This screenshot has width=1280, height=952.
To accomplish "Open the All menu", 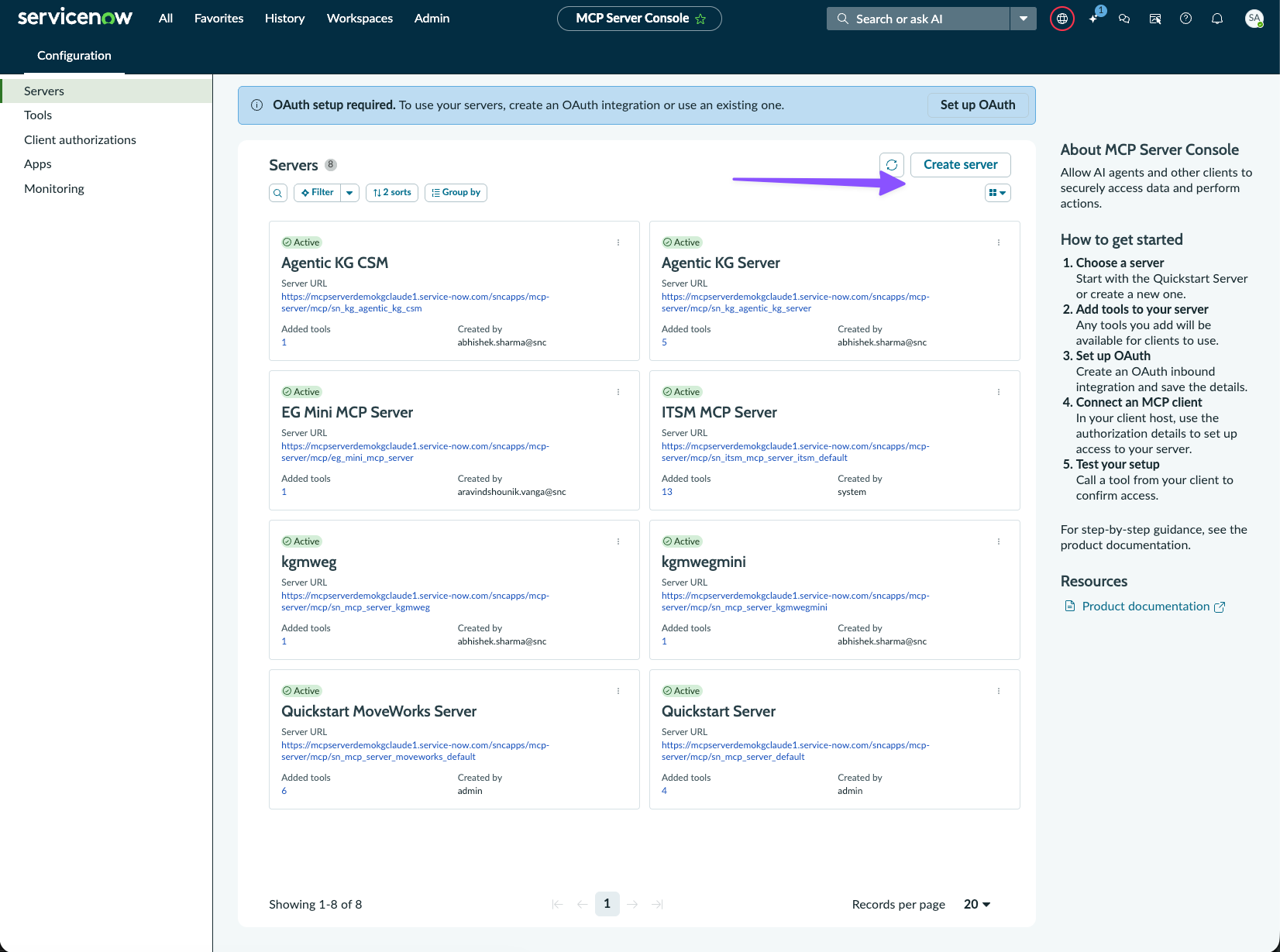I will click(166, 19).
